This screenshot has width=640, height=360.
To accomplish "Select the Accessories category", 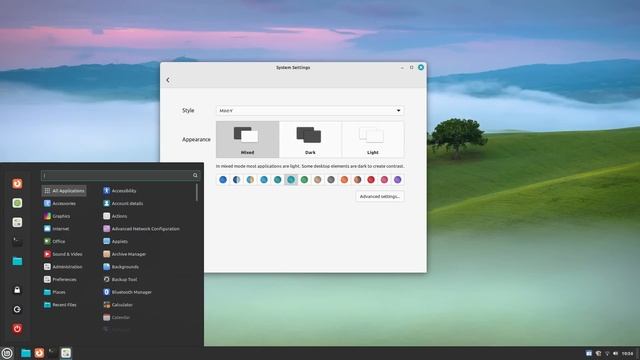I will click(60, 203).
